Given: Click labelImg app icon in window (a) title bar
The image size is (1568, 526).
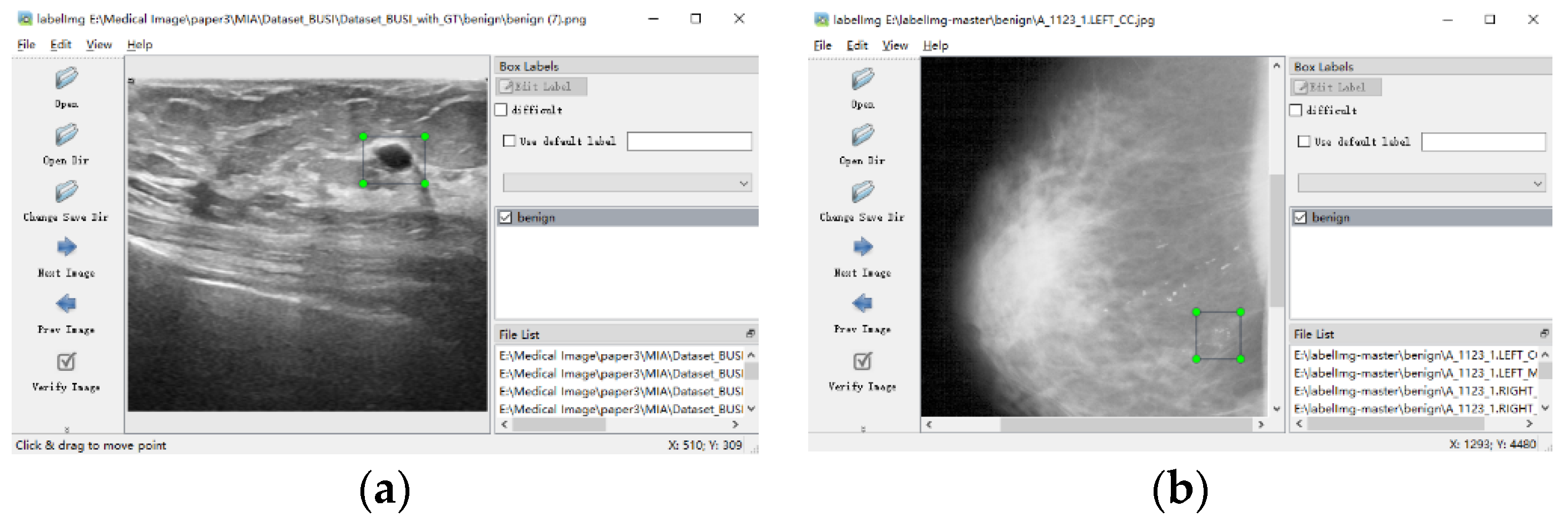Looking at the screenshot, I should pos(25,19).
